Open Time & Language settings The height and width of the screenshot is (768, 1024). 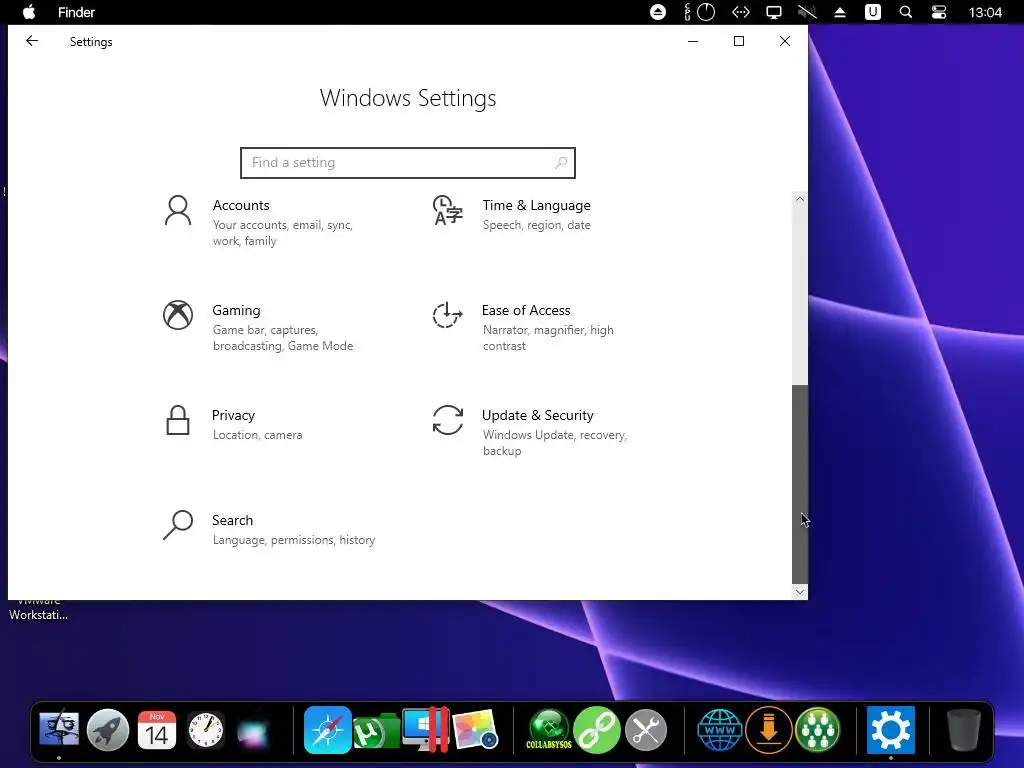pos(511,214)
